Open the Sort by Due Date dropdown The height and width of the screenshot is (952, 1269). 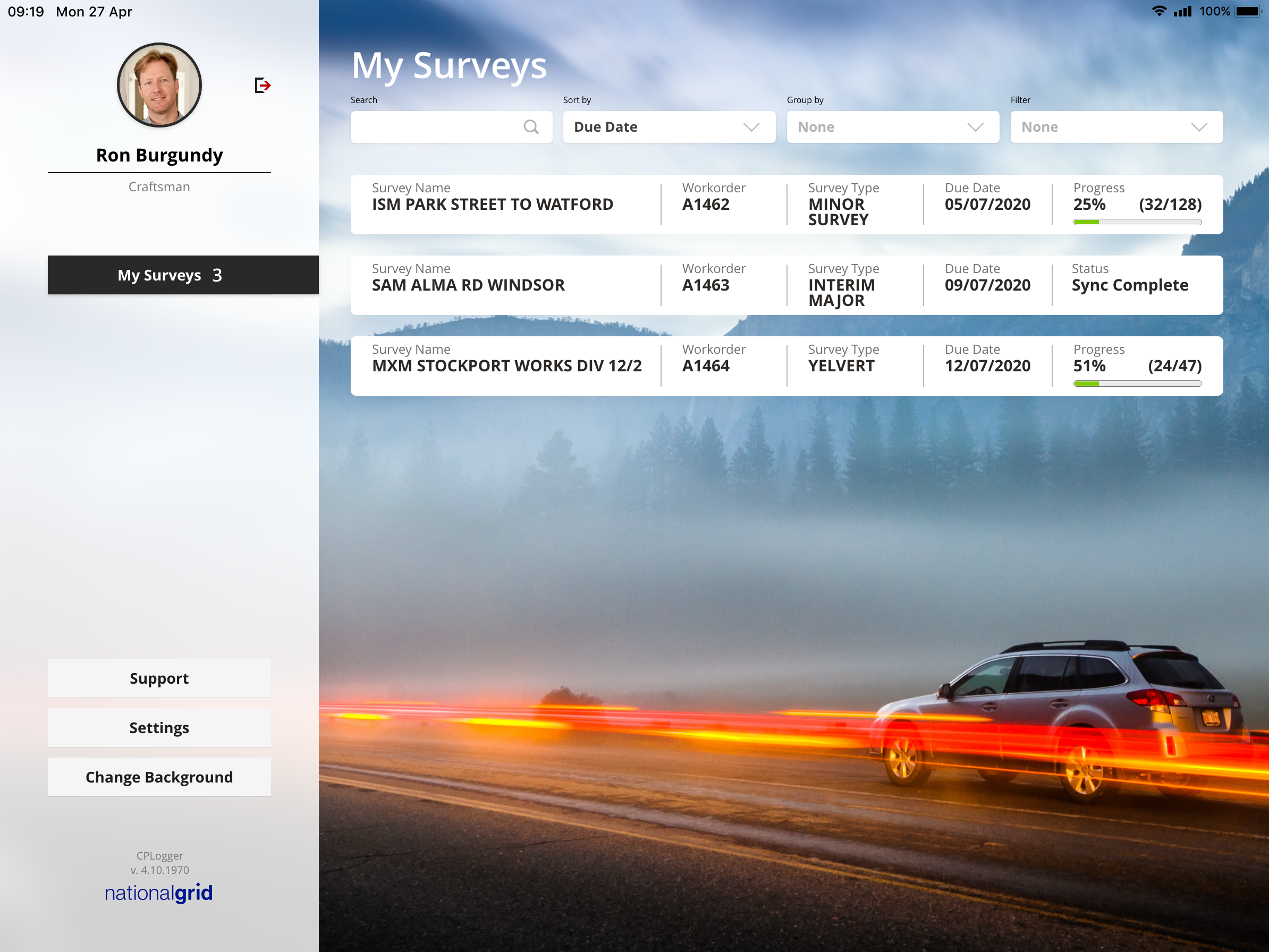[x=669, y=127]
